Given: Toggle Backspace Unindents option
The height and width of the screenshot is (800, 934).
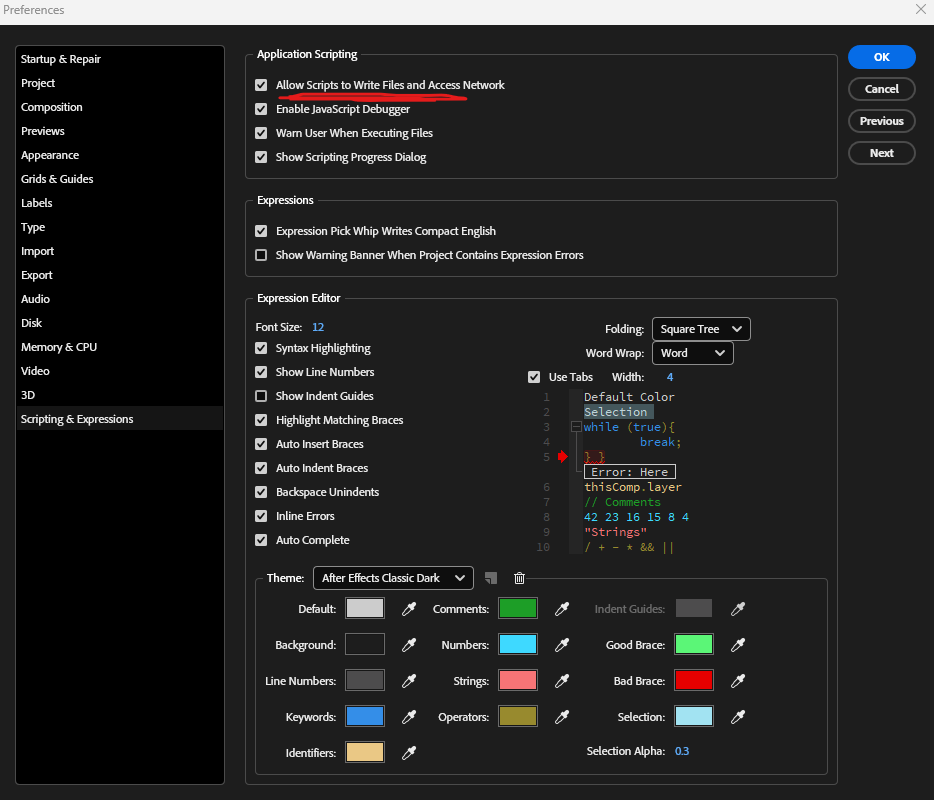Looking at the screenshot, I should pyautogui.click(x=261, y=492).
